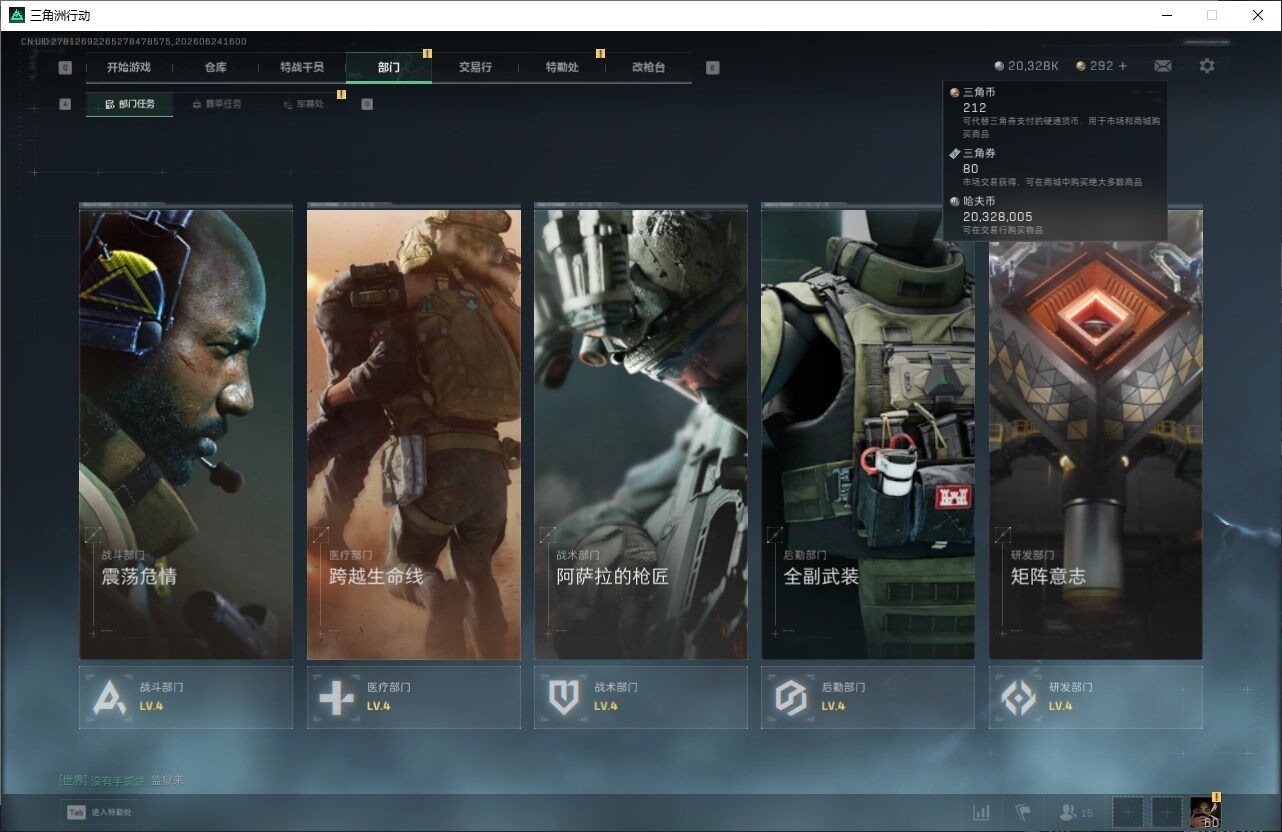Open the friends list showing 15
The image size is (1282, 832).
1076,813
